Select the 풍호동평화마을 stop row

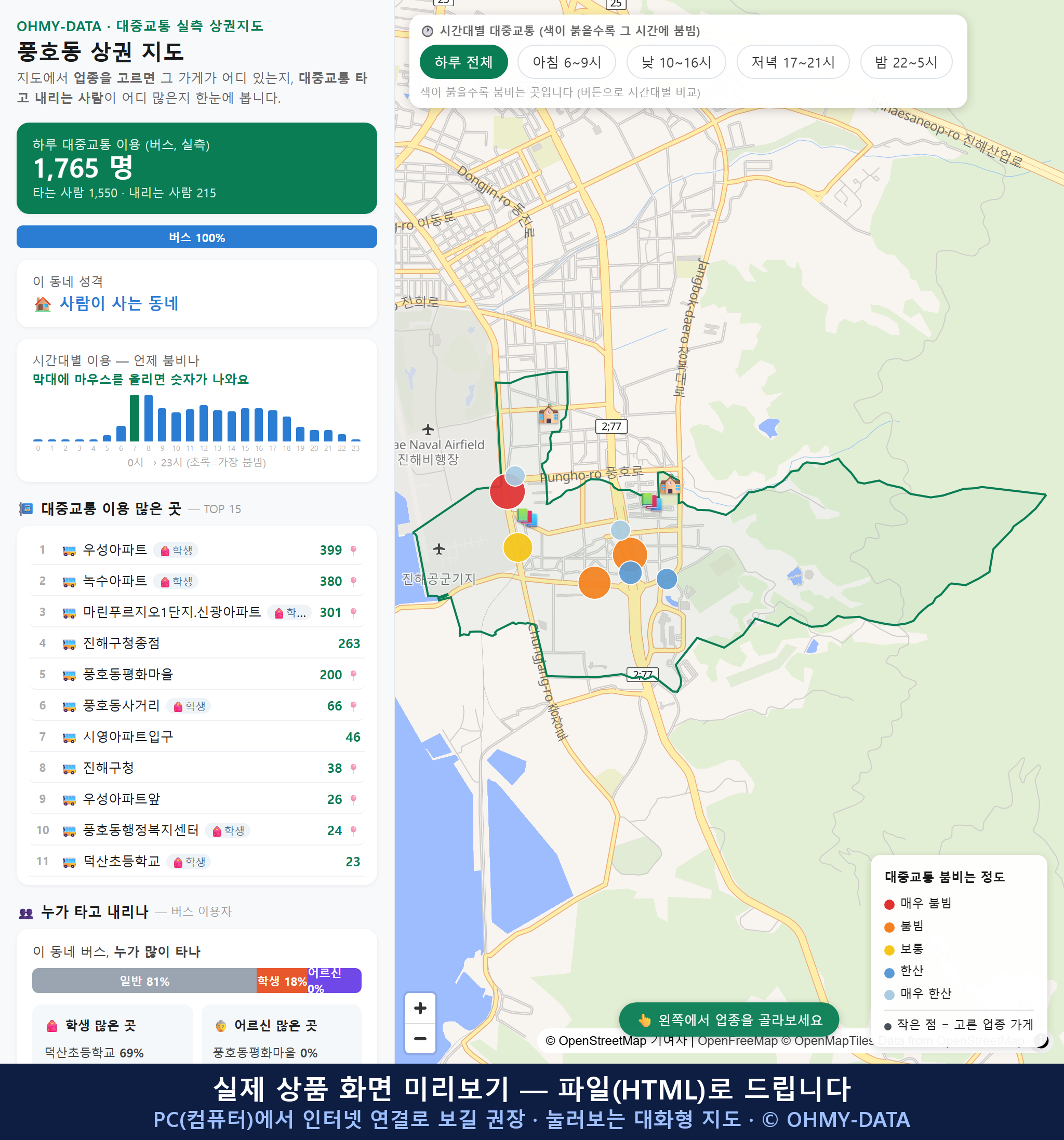197,674
